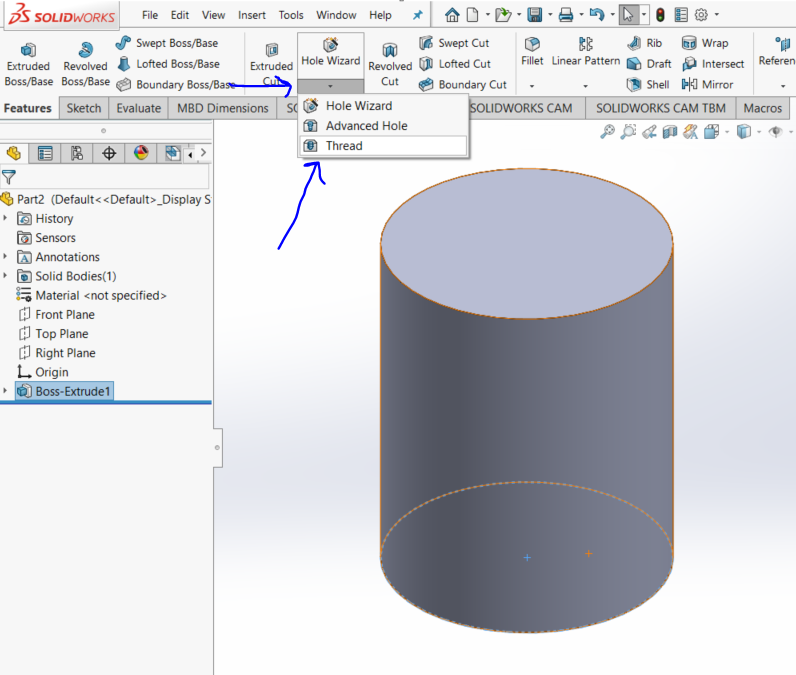796x675 pixels.
Task: Activate the Revolved Cut tool
Action: tap(390, 65)
